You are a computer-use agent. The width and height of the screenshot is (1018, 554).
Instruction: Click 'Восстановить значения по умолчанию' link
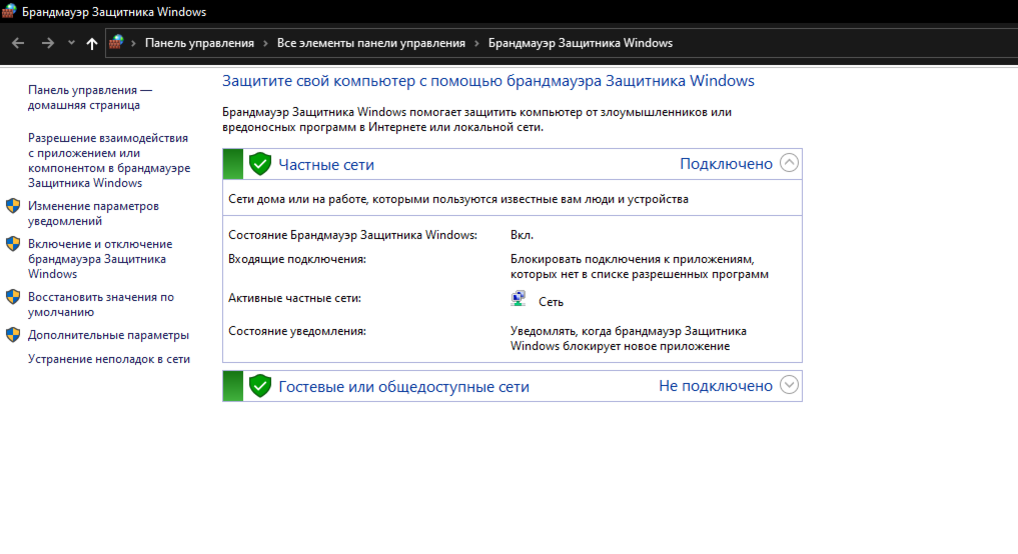pos(101,304)
